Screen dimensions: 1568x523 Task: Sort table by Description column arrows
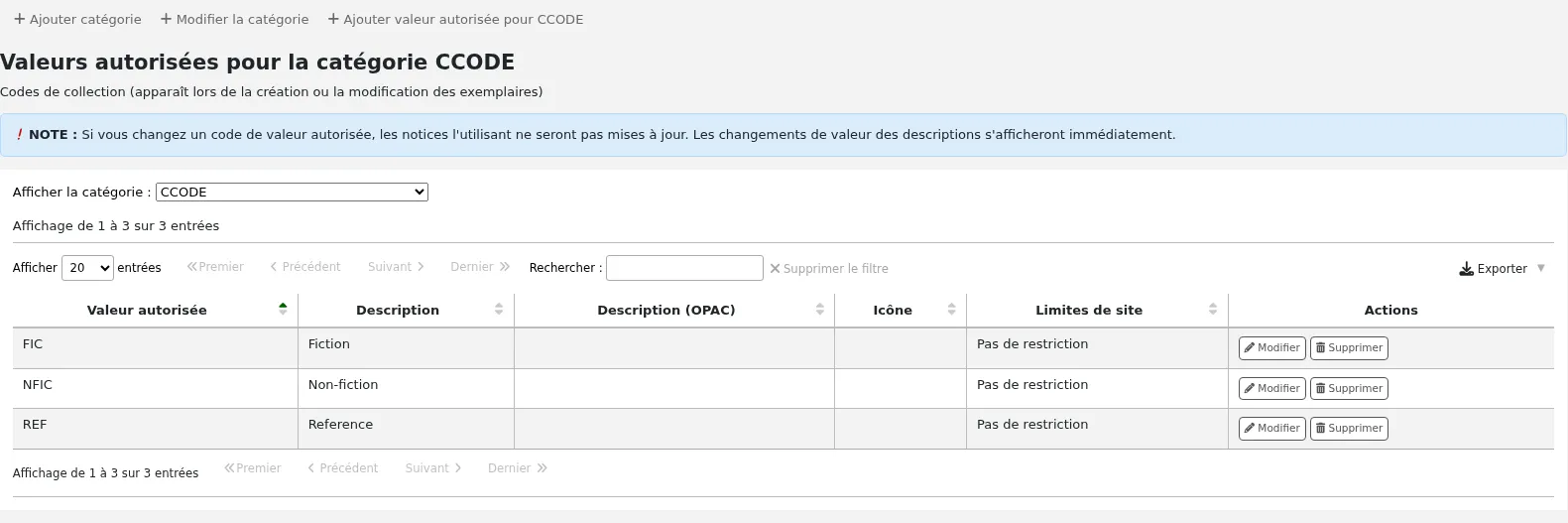499,310
